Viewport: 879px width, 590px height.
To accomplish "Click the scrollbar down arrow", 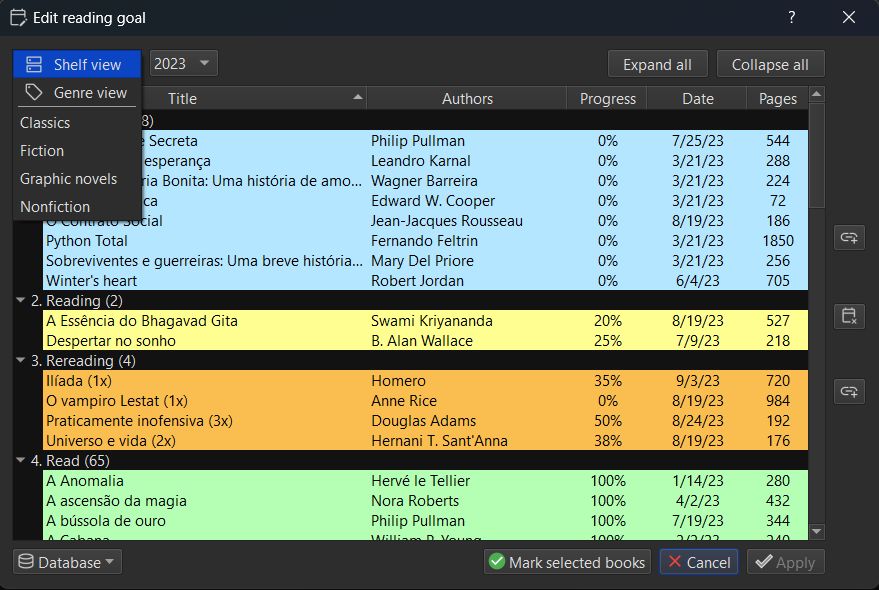I will tap(817, 531).
